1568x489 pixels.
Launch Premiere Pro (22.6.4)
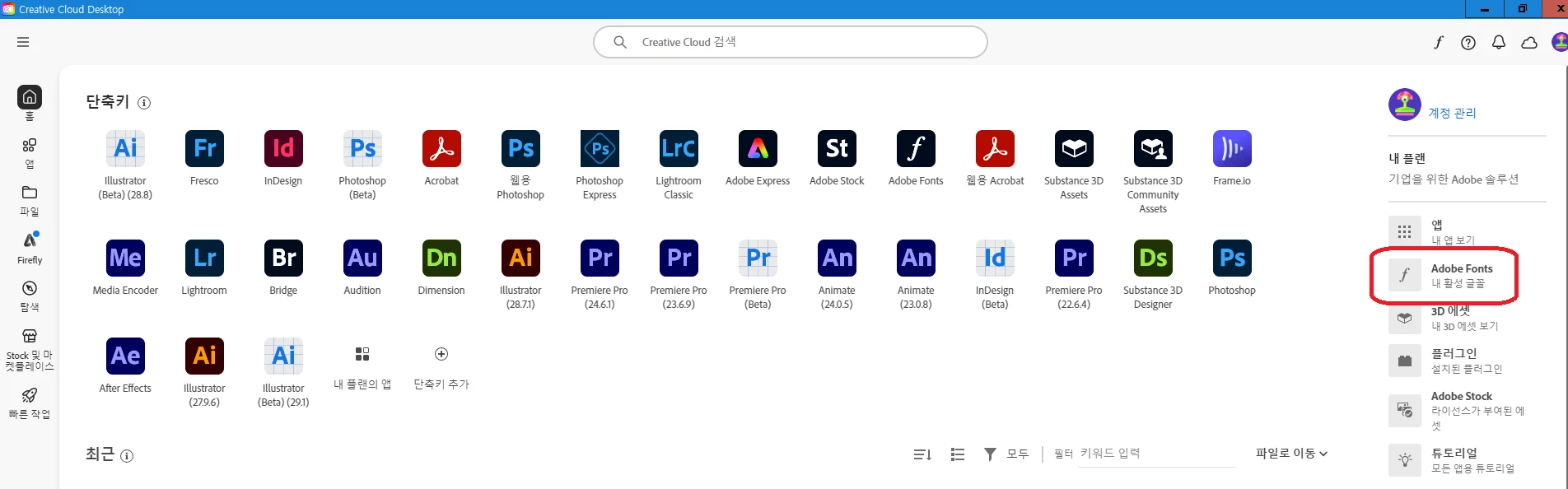point(1074,258)
